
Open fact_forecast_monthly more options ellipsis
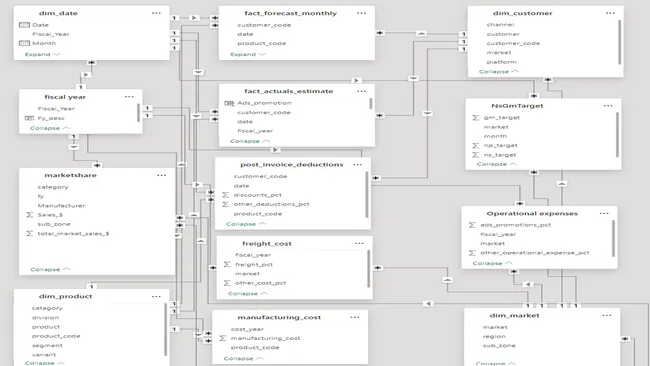tap(361, 13)
